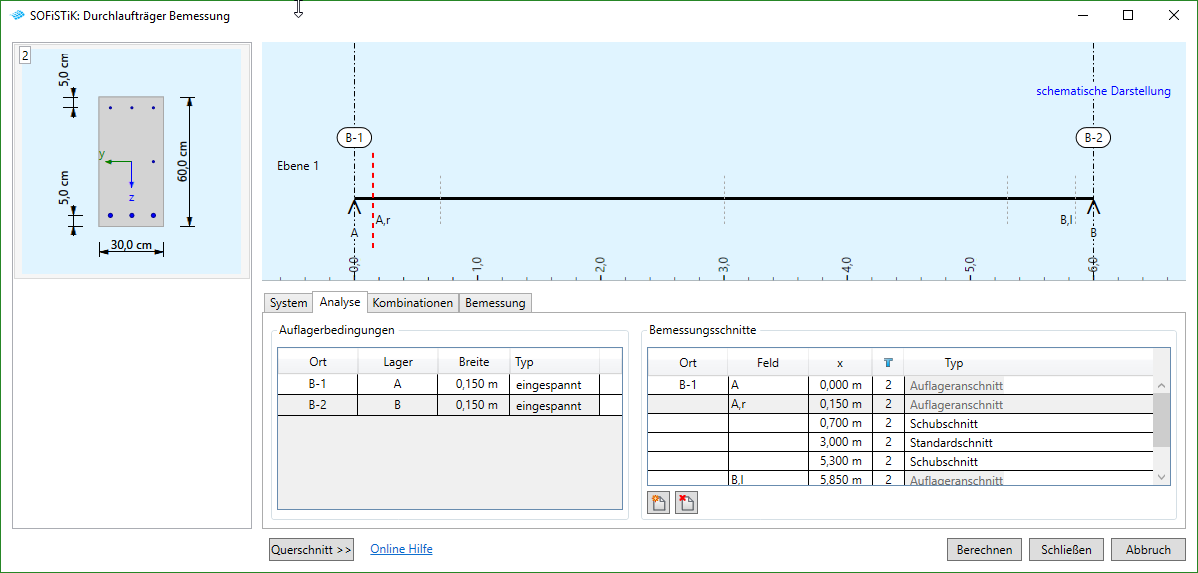Open the Online Hilfe link

tap(401, 549)
